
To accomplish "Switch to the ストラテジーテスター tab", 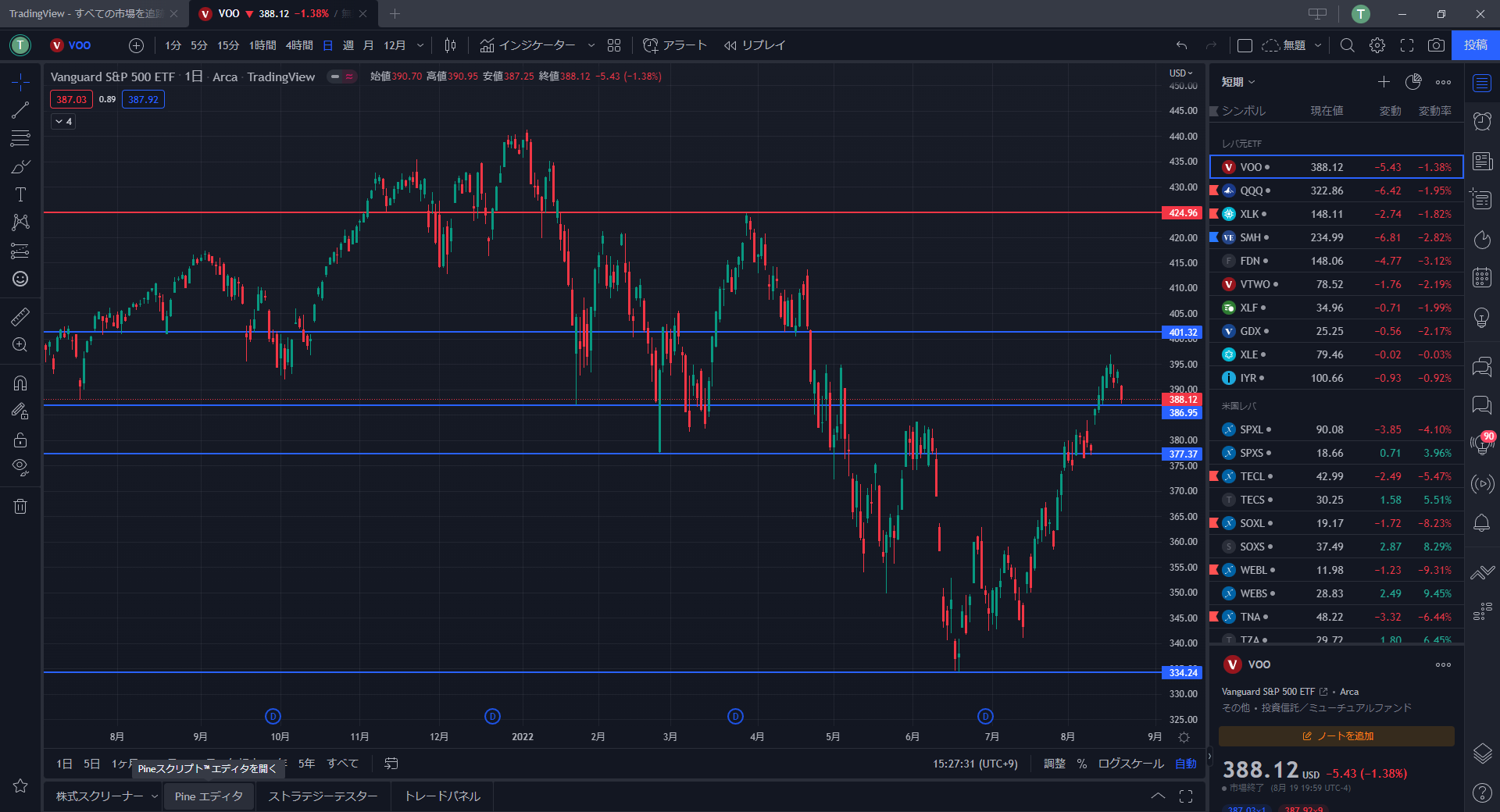I will (323, 796).
